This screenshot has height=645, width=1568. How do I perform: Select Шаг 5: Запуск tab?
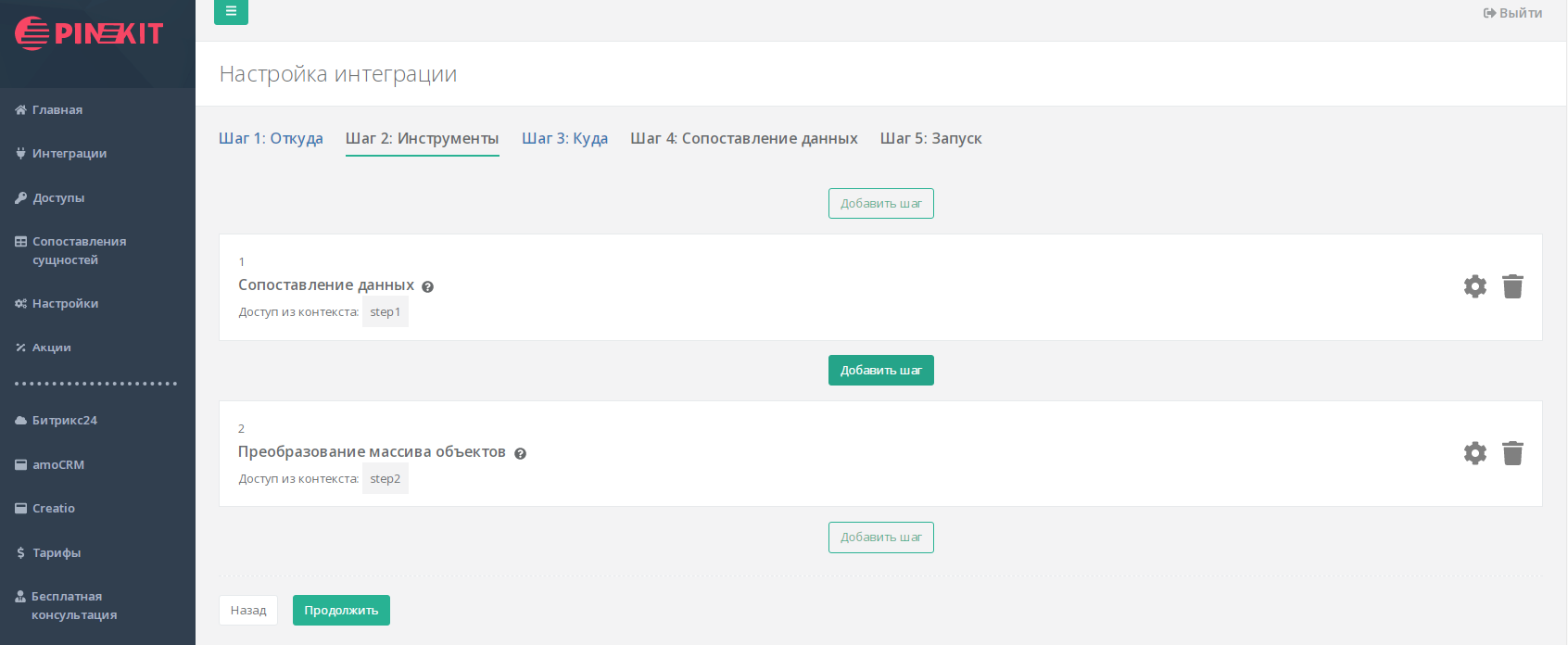point(930,138)
